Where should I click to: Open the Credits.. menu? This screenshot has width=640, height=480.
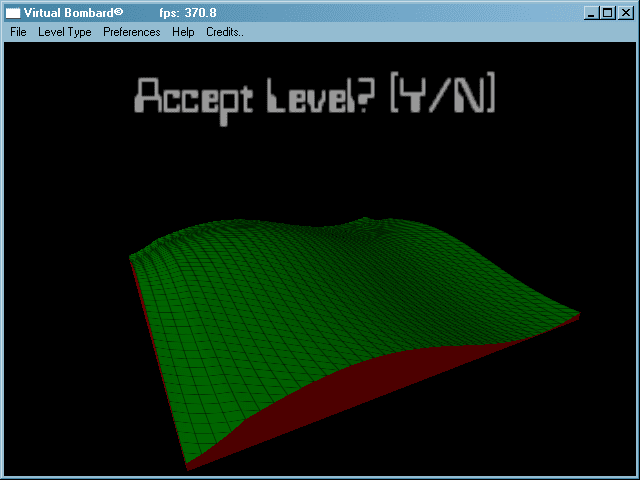click(224, 32)
